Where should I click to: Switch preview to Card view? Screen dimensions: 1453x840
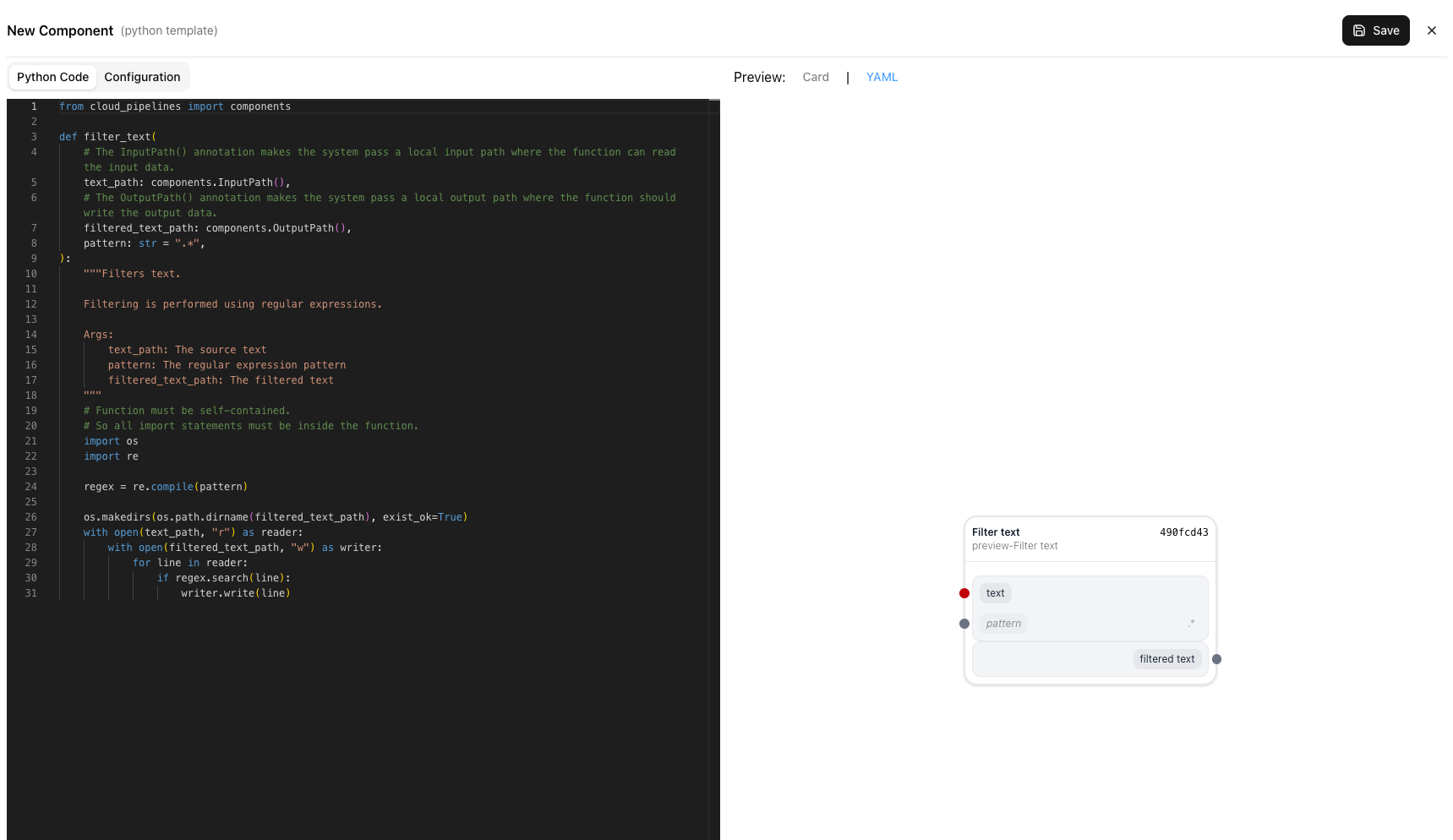pyautogui.click(x=815, y=77)
